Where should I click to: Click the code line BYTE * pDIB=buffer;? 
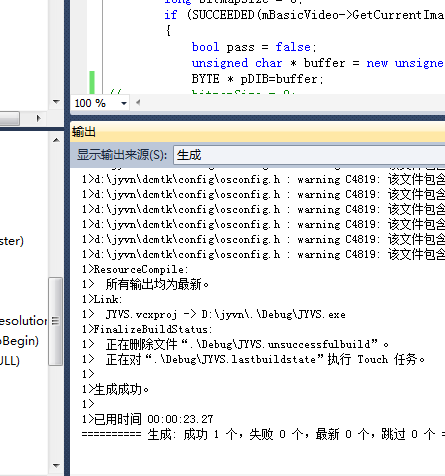point(257,79)
